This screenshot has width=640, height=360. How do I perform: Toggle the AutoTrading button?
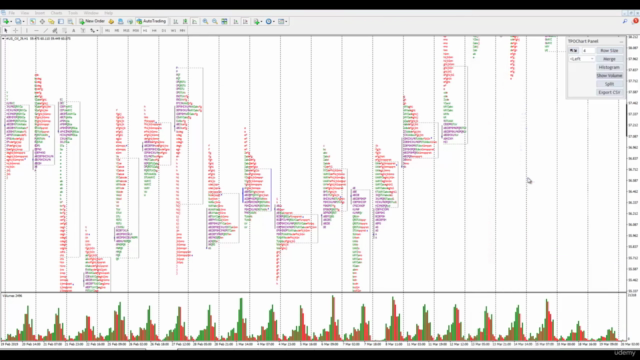(x=151, y=21)
